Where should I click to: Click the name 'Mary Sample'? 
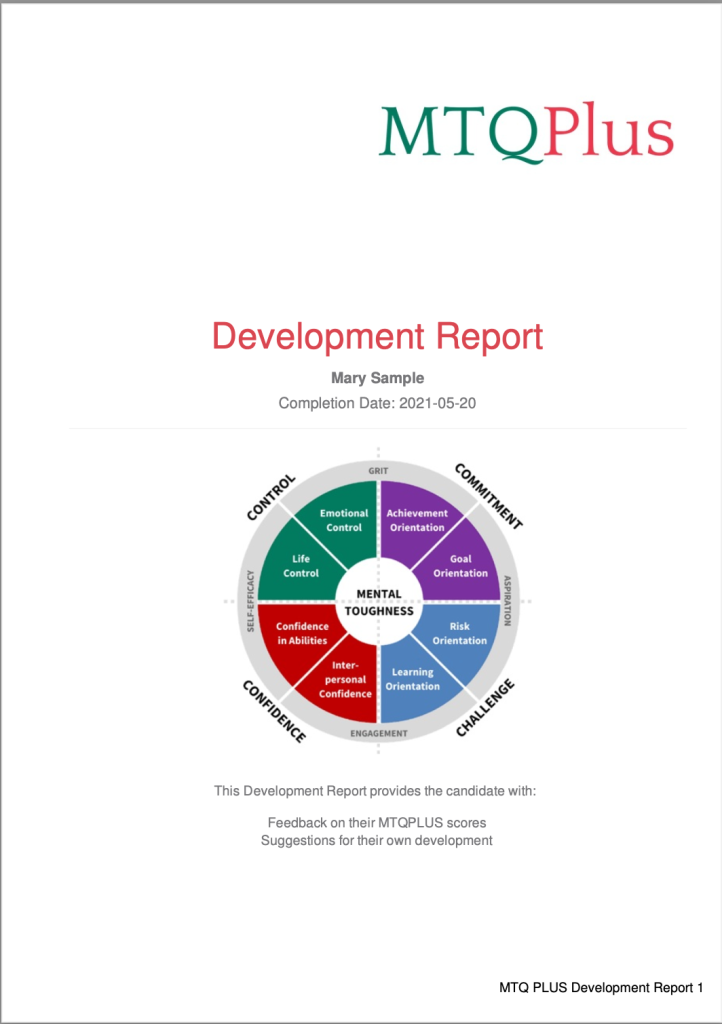pos(377,378)
